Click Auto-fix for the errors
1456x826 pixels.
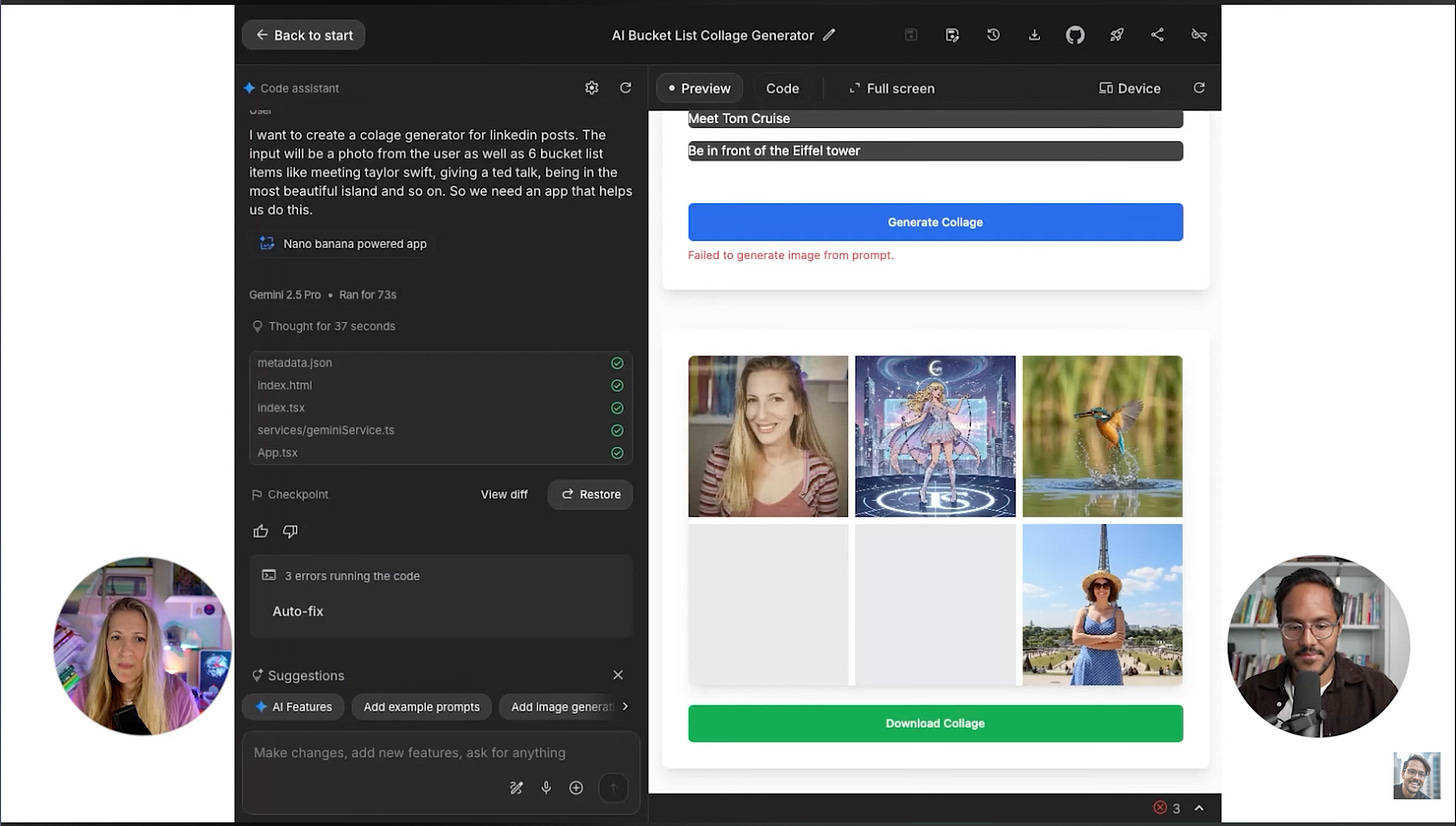coord(298,611)
